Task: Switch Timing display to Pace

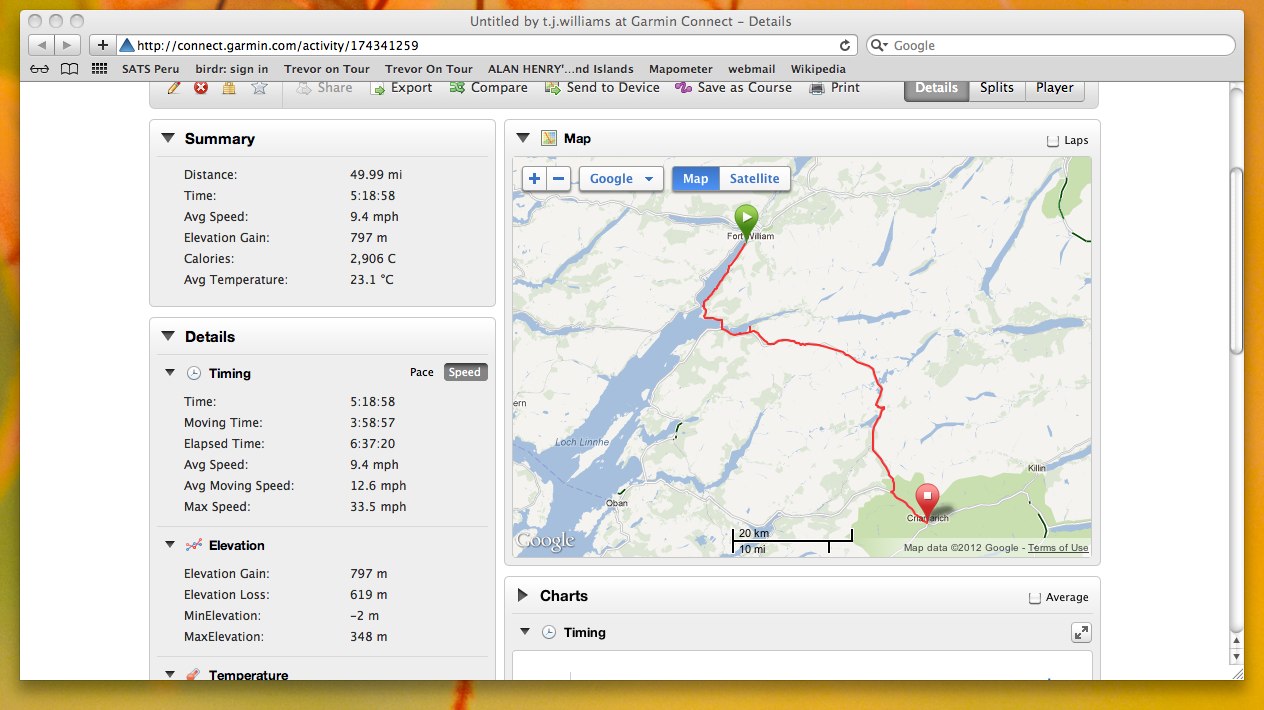Action: click(x=422, y=373)
